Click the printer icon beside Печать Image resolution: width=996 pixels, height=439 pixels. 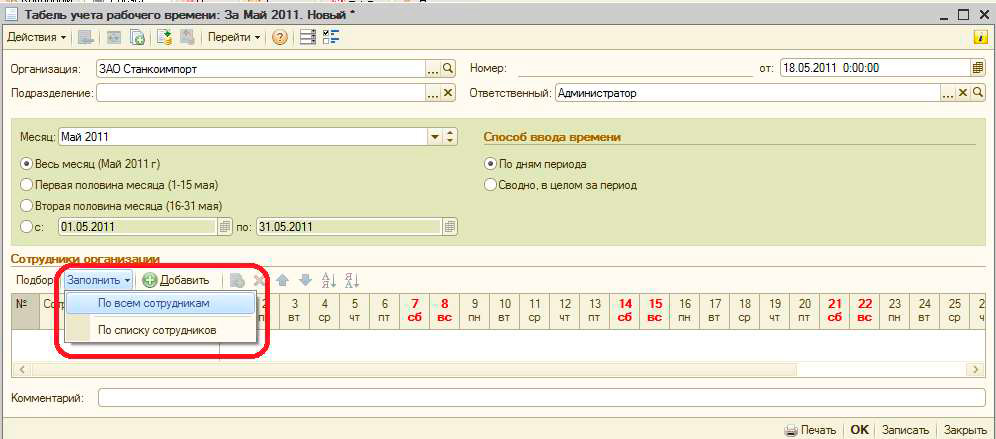click(791, 430)
